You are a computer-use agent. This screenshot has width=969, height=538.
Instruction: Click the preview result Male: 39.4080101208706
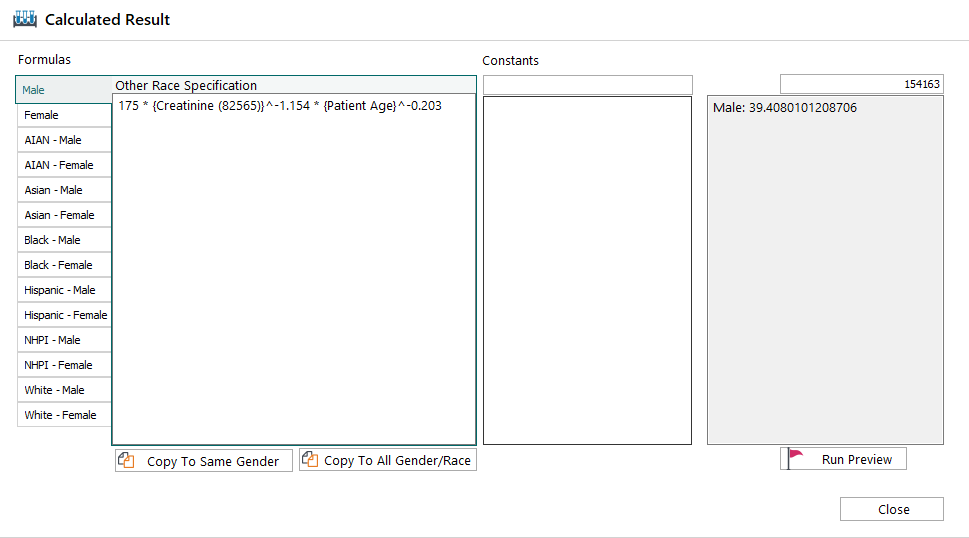(785, 107)
